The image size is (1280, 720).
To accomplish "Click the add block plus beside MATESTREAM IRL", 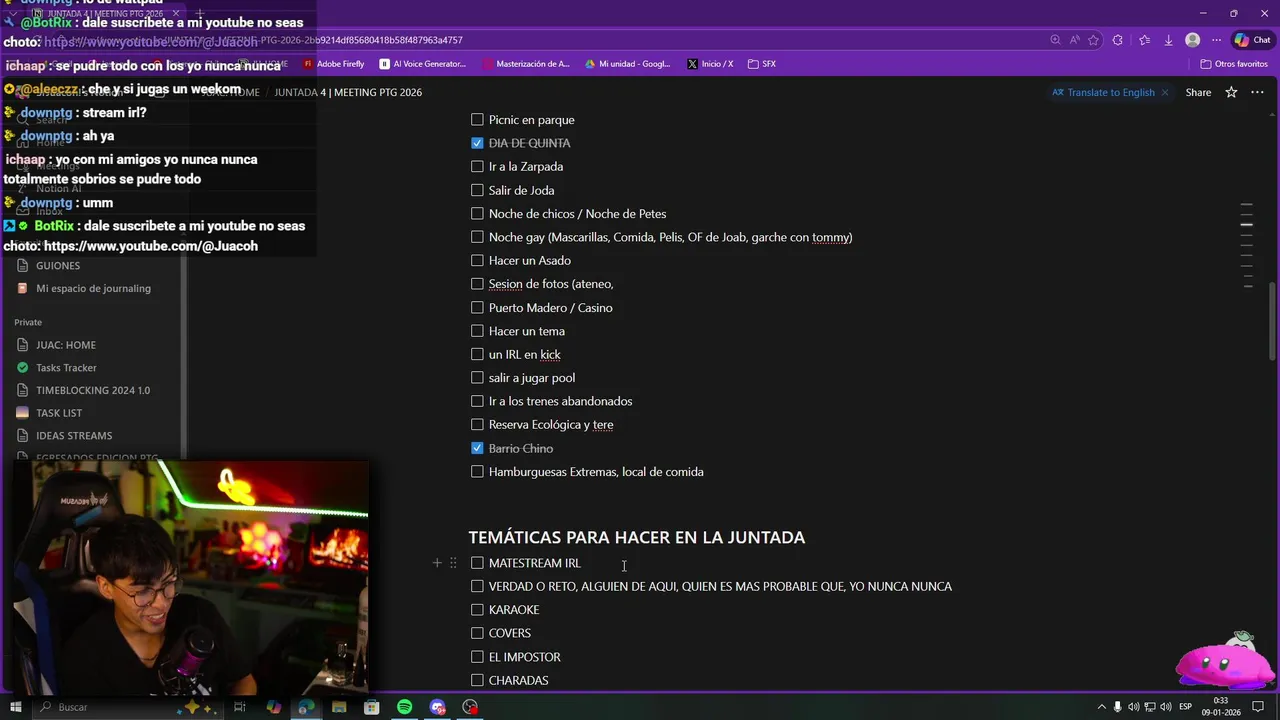I will 437,563.
